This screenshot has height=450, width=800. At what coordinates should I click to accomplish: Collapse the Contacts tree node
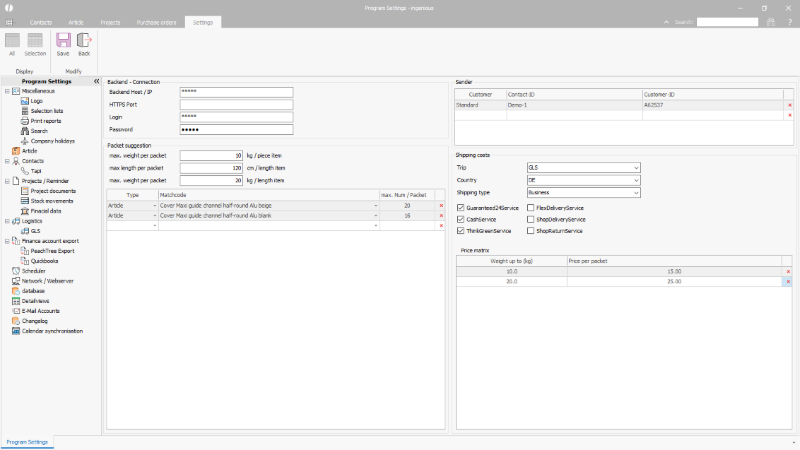coord(7,161)
